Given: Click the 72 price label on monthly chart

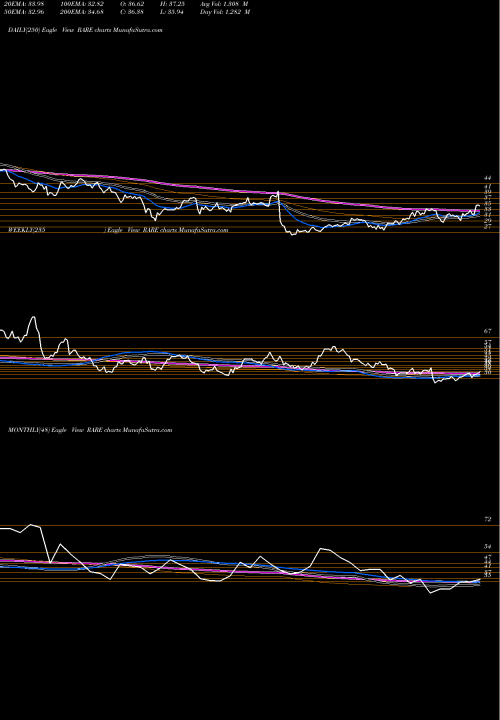Looking at the screenshot, I should 488,519.
